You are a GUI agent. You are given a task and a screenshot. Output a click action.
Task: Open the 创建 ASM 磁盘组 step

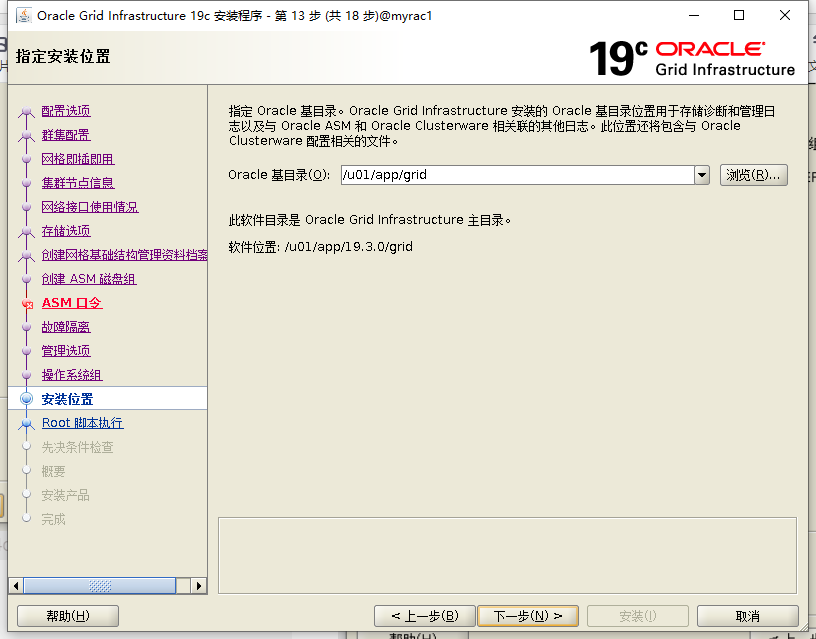pyautogui.click(x=89, y=279)
